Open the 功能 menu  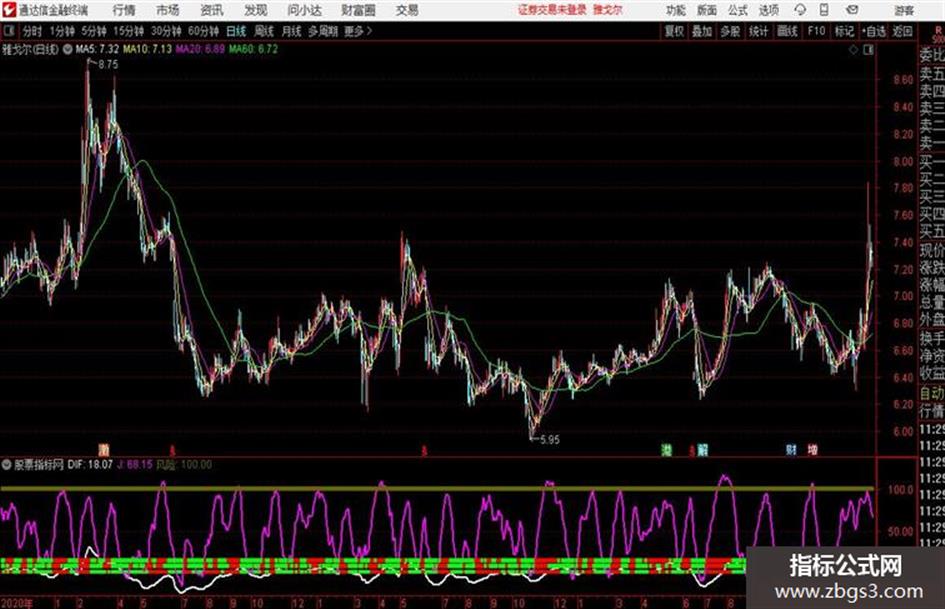[676, 10]
